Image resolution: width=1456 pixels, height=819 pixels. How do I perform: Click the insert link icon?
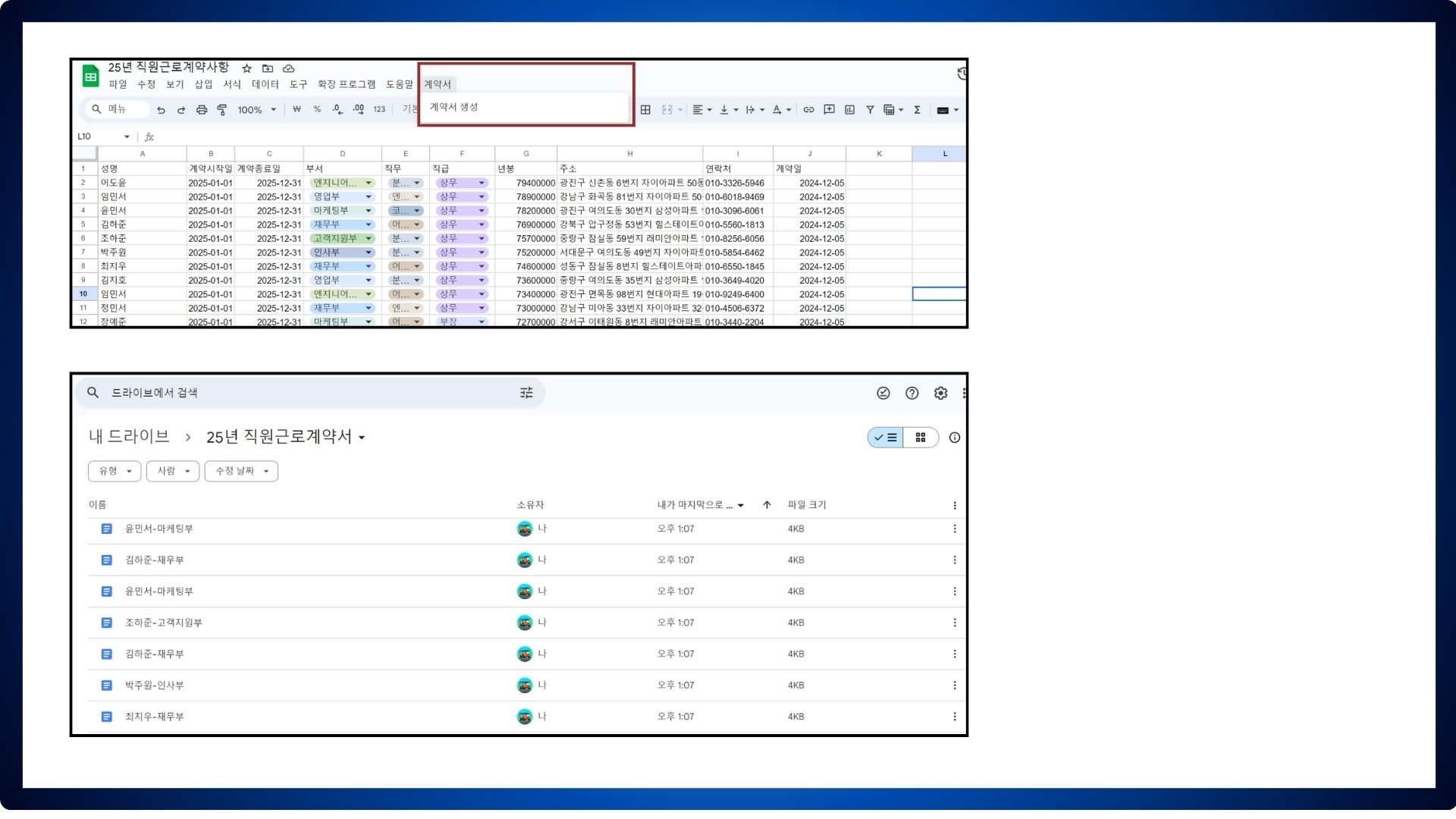pyautogui.click(x=808, y=110)
